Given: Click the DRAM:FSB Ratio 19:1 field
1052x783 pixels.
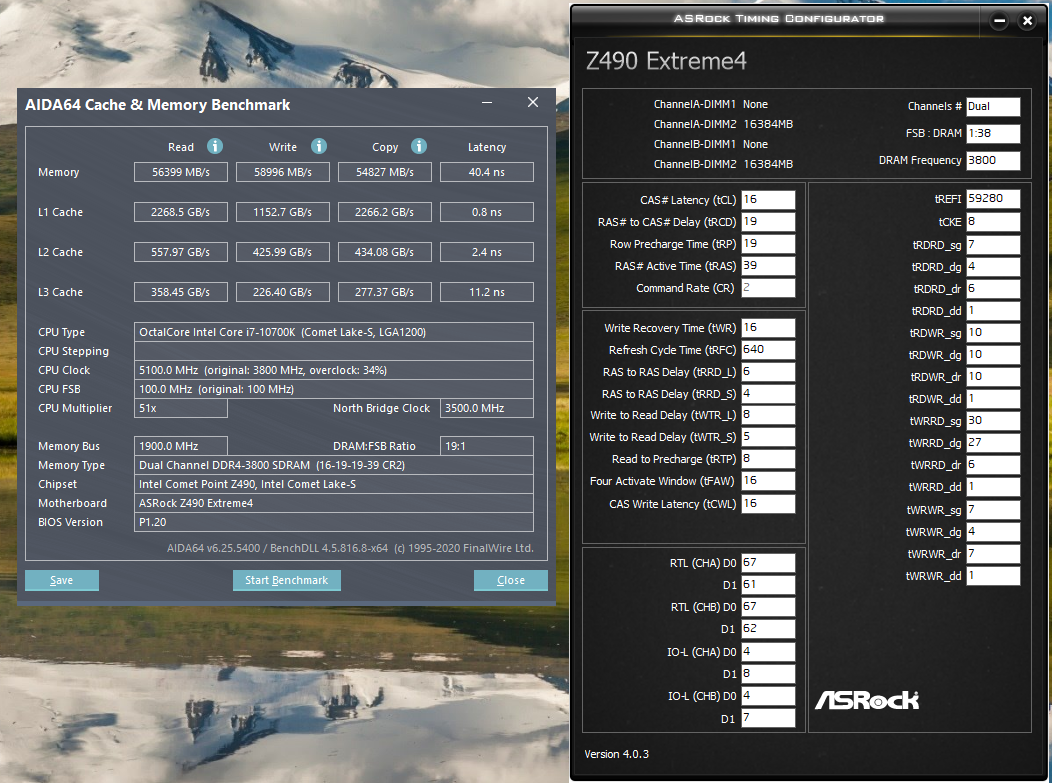Looking at the screenshot, I should pyautogui.click(x=486, y=446).
